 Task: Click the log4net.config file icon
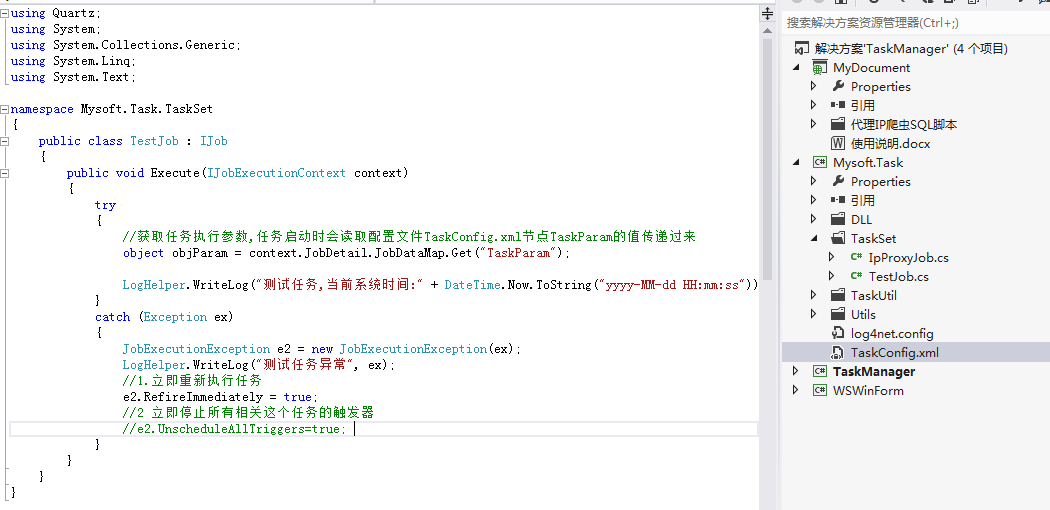pos(838,333)
